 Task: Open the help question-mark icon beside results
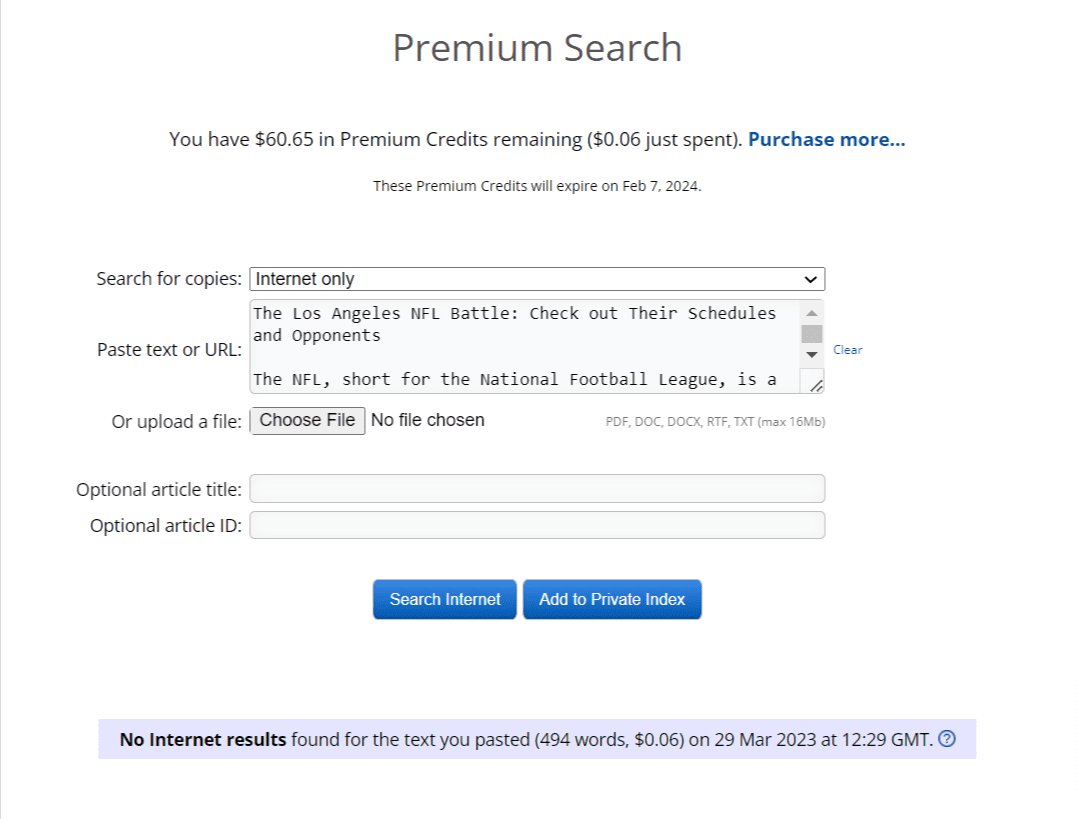coord(947,739)
